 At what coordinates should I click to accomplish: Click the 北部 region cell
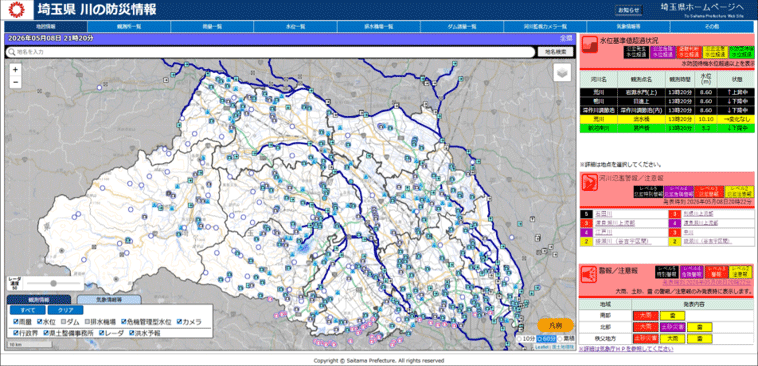point(605,327)
